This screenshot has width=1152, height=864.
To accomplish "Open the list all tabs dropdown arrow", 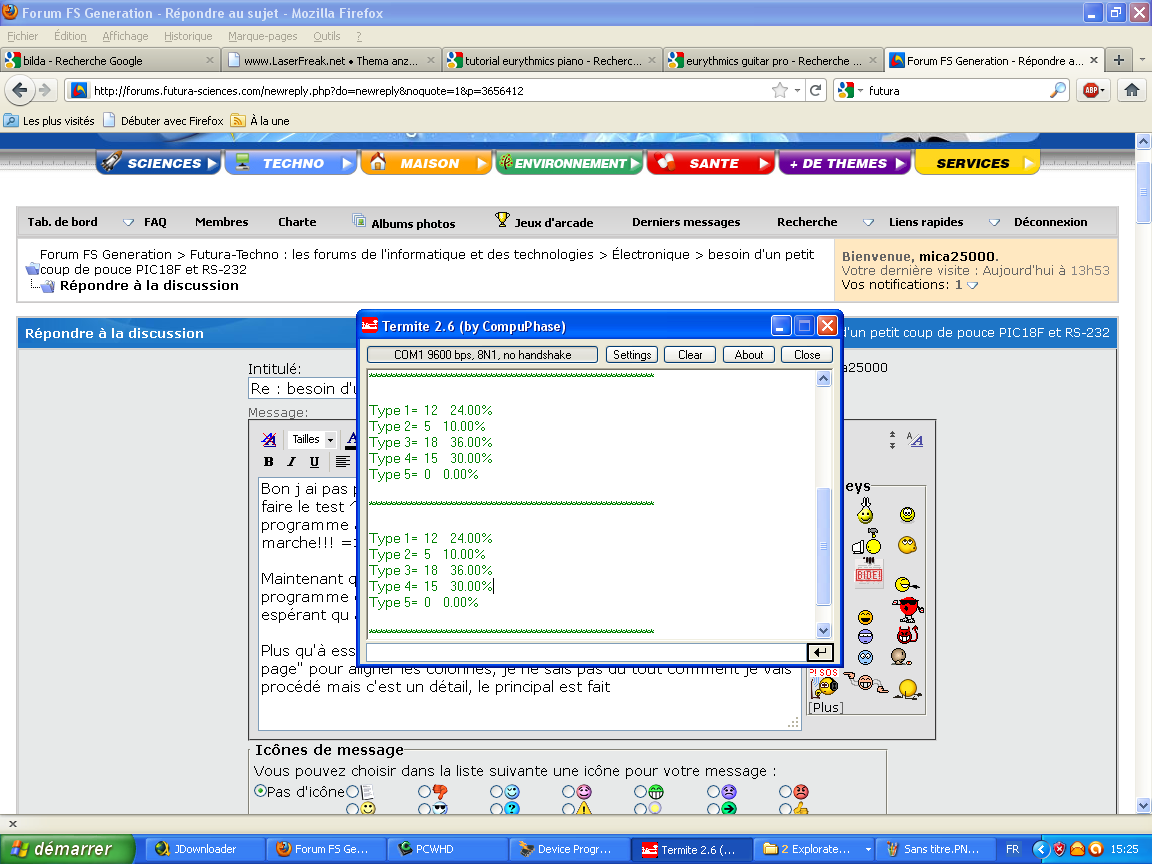I will click(x=1142, y=60).
